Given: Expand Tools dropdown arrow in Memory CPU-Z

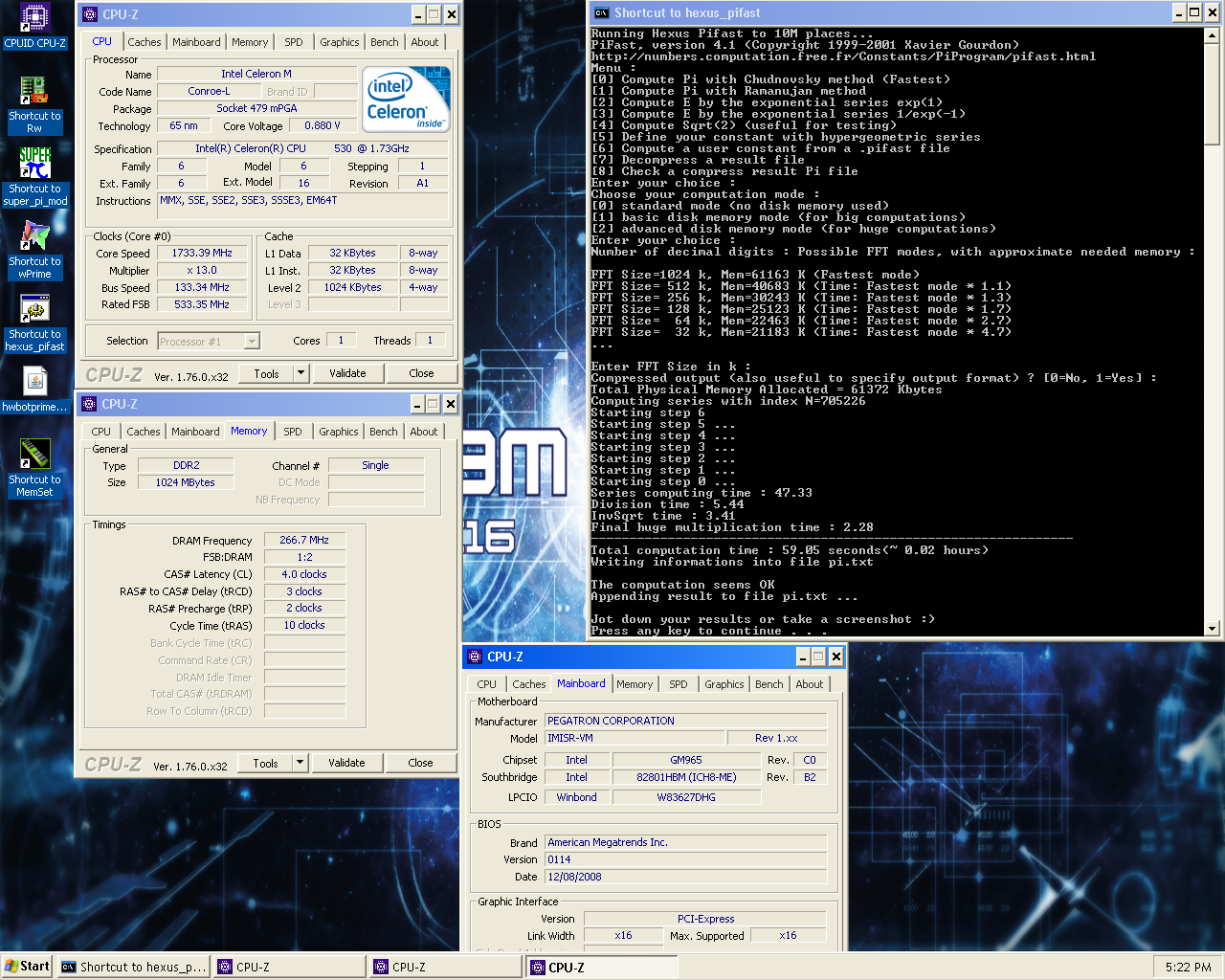Looking at the screenshot, I should tap(300, 763).
